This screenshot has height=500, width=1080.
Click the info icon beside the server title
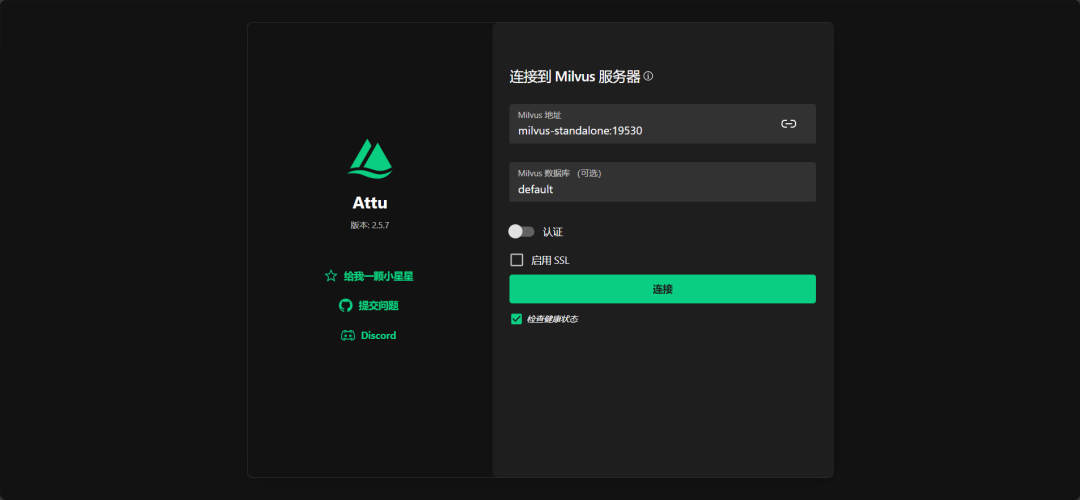[x=648, y=76]
